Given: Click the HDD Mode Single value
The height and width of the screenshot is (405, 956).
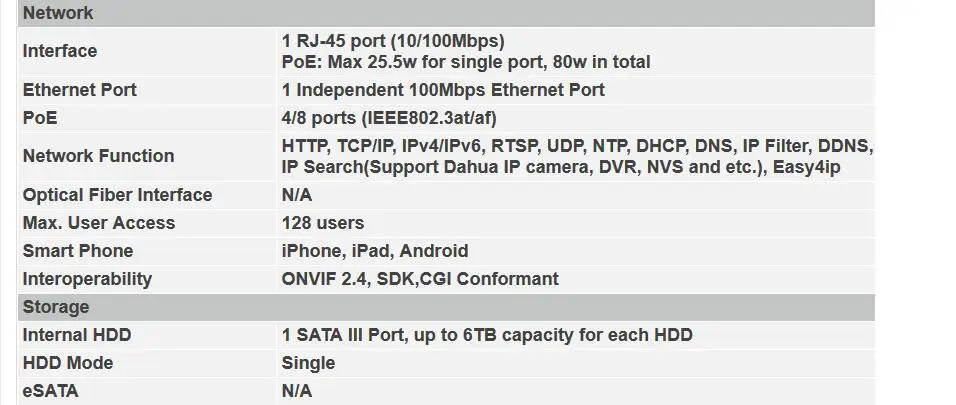Looking at the screenshot, I should tap(308, 363).
